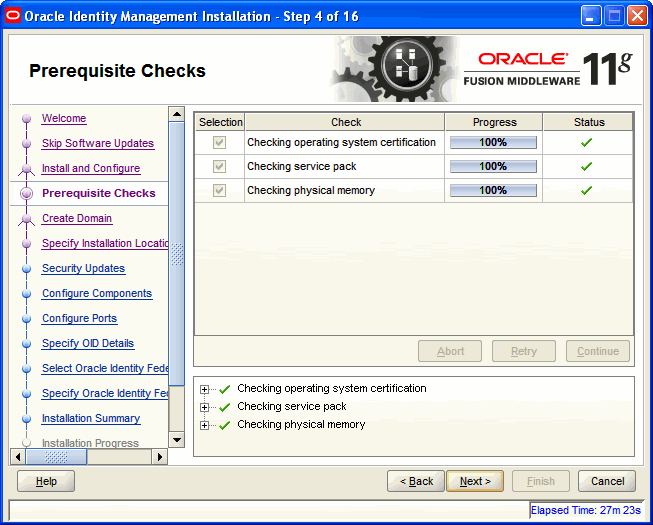Click the Oracle logo icon in title bar
653x525 pixels.
pyautogui.click(x=13, y=16)
